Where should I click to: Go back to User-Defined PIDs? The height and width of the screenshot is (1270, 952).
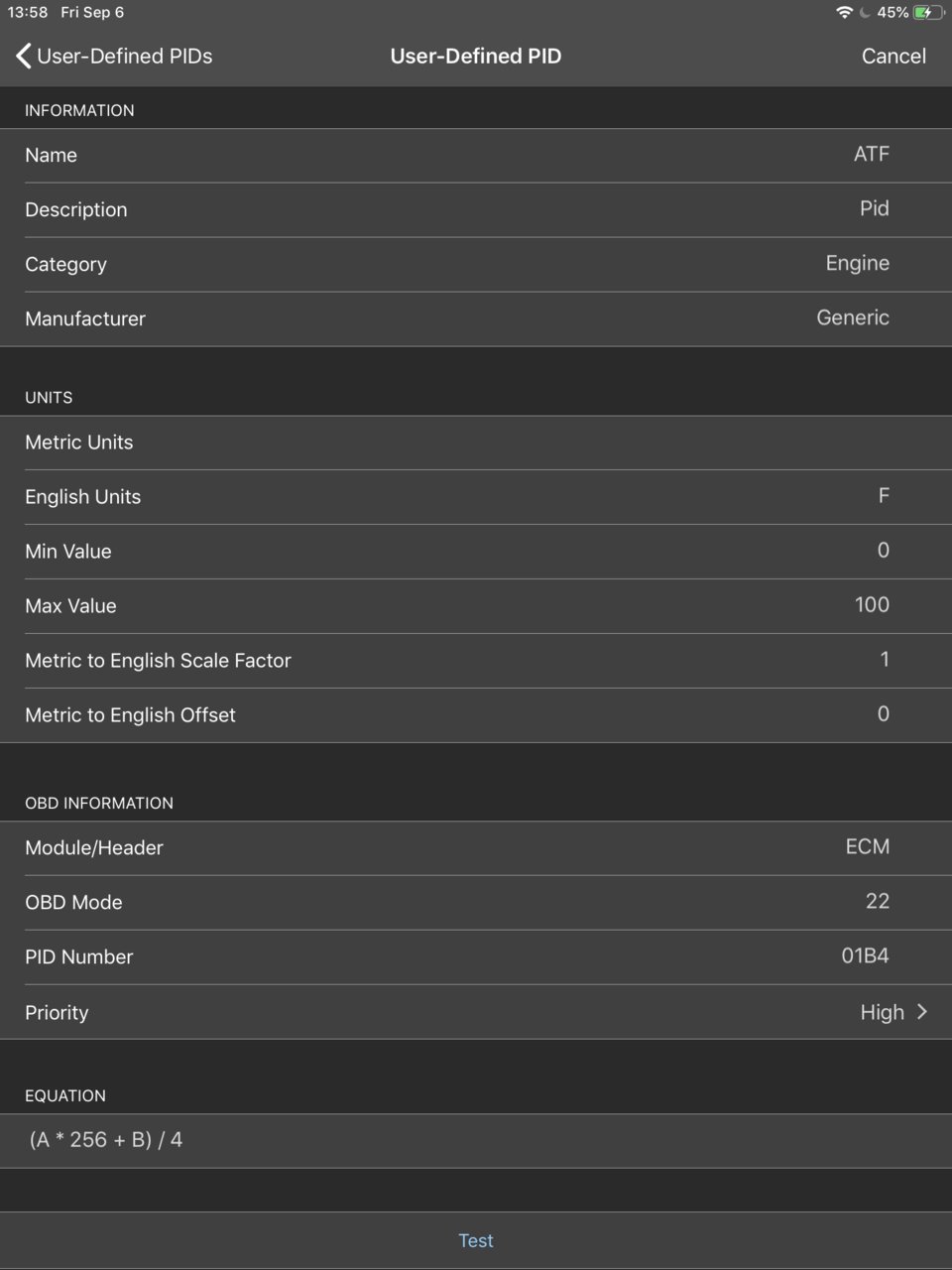click(x=114, y=56)
